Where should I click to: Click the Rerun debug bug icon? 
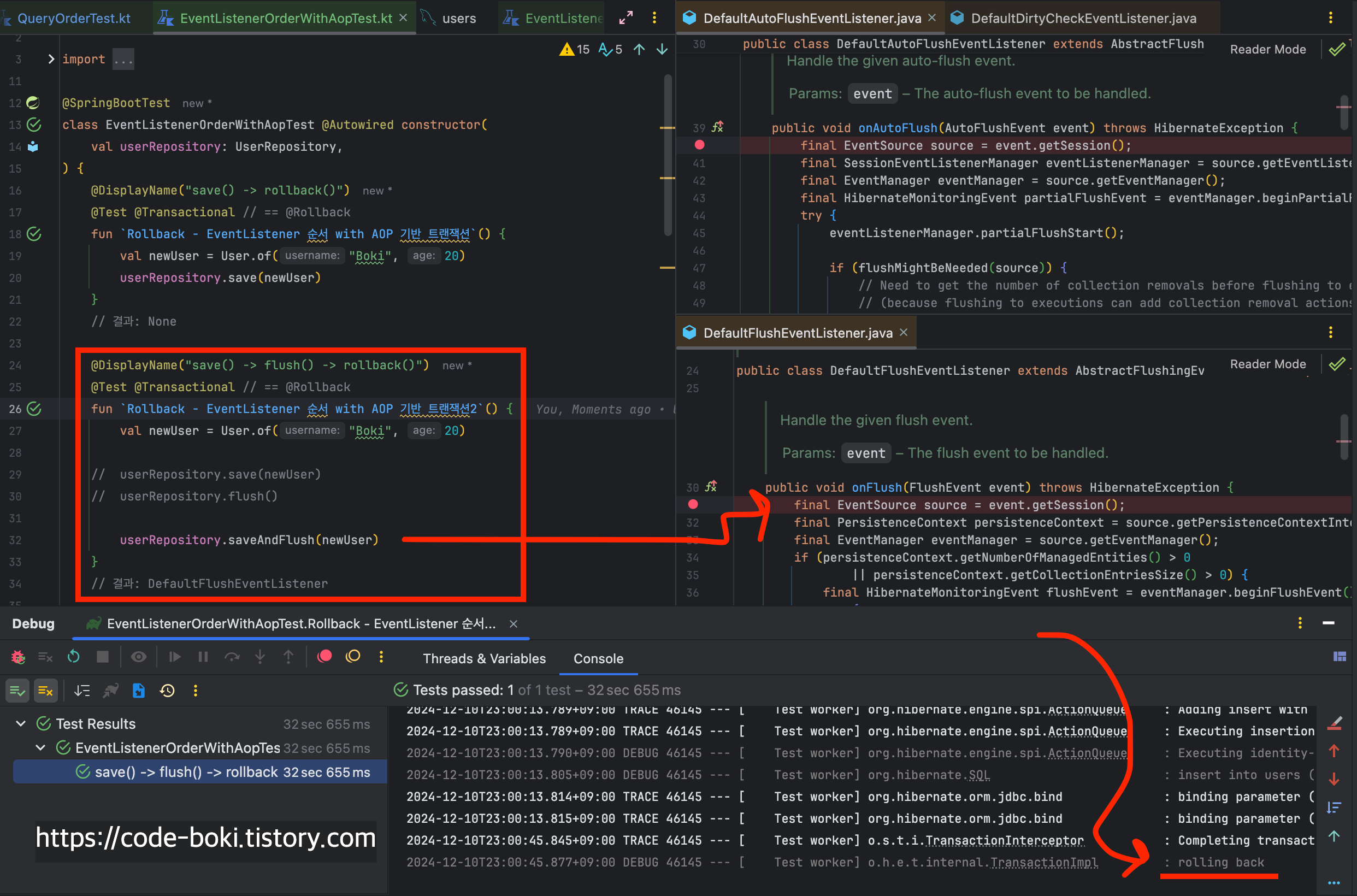point(17,657)
